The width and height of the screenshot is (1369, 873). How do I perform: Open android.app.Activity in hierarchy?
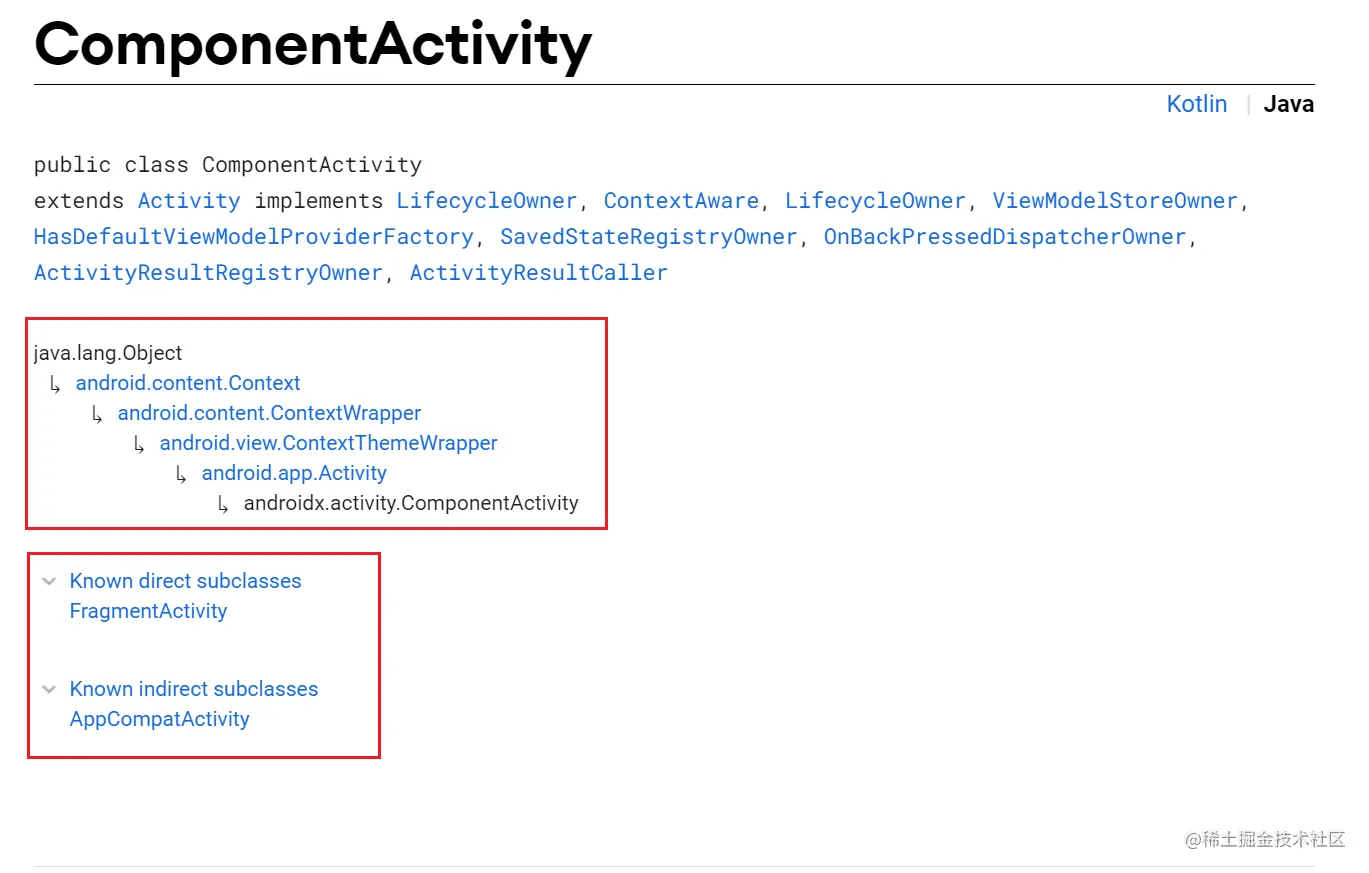294,473
